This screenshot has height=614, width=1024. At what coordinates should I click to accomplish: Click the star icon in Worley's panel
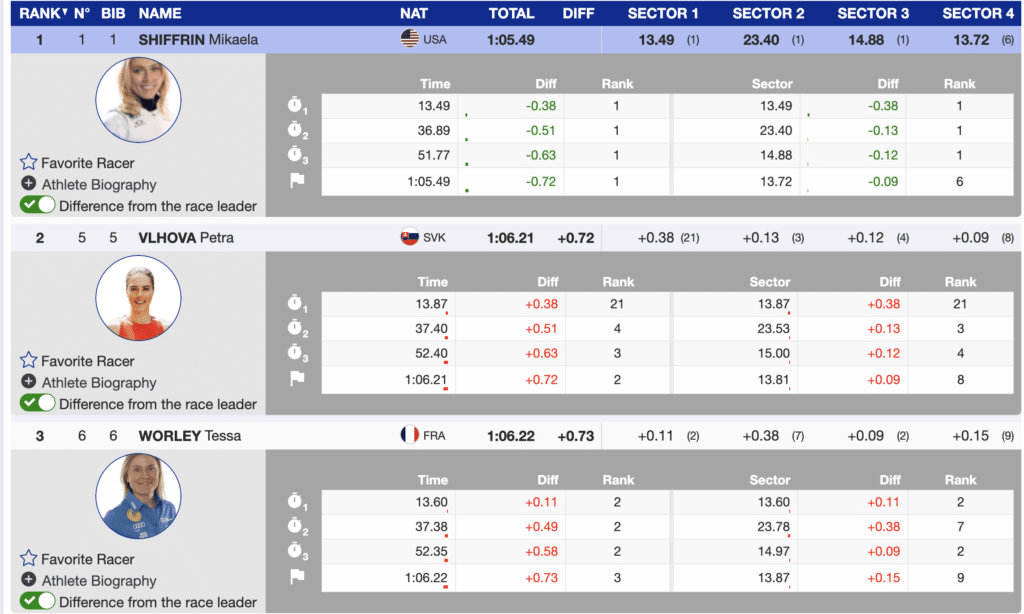pos(29,558)
